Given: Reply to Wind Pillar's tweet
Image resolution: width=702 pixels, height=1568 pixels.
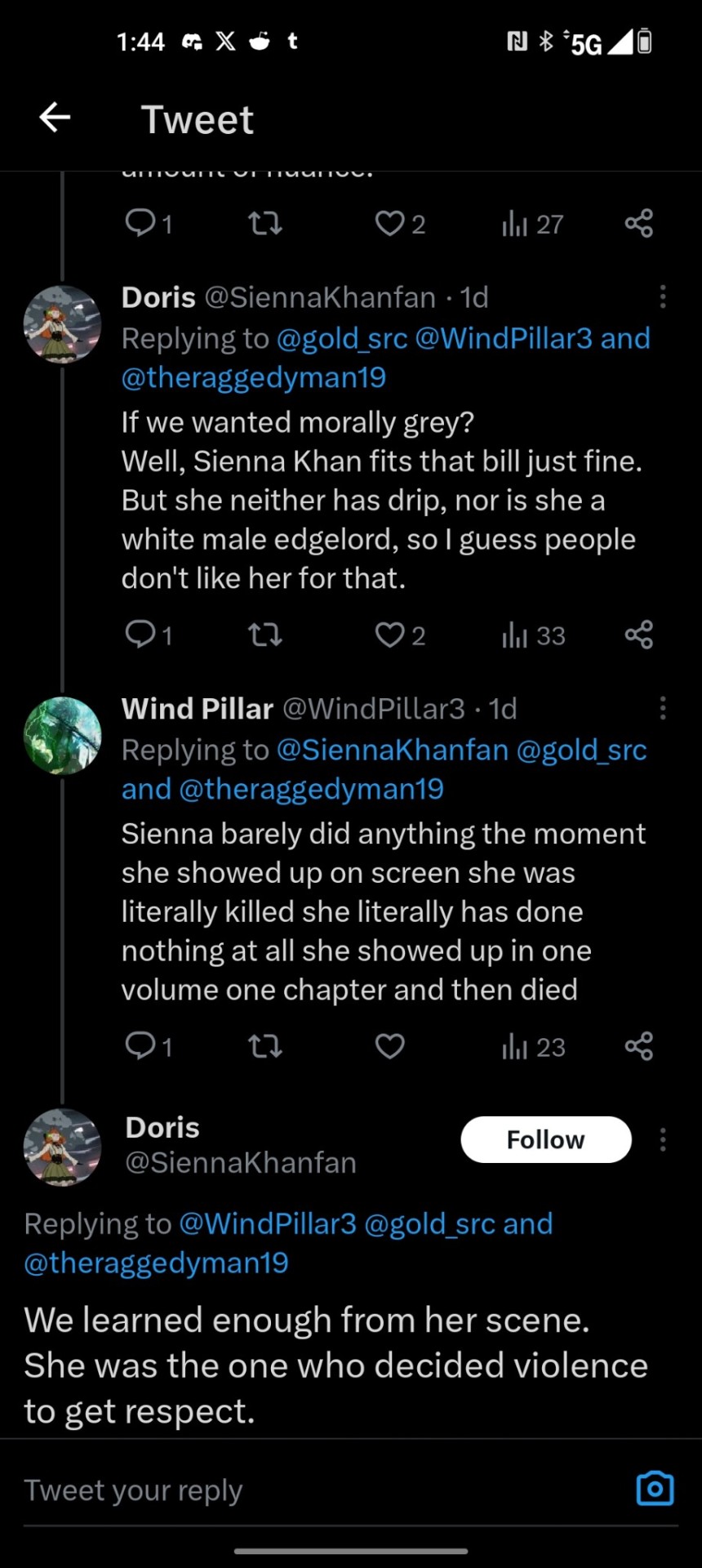Looking at the screenshot, I should pos(140,1046).
